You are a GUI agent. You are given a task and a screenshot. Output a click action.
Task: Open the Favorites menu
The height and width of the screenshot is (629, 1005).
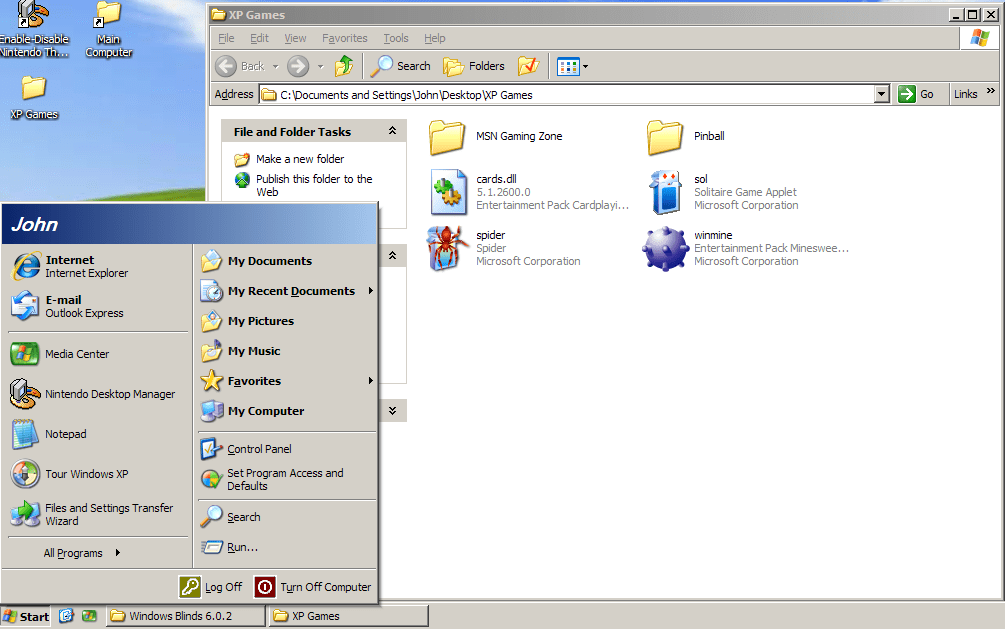[344, 38]
